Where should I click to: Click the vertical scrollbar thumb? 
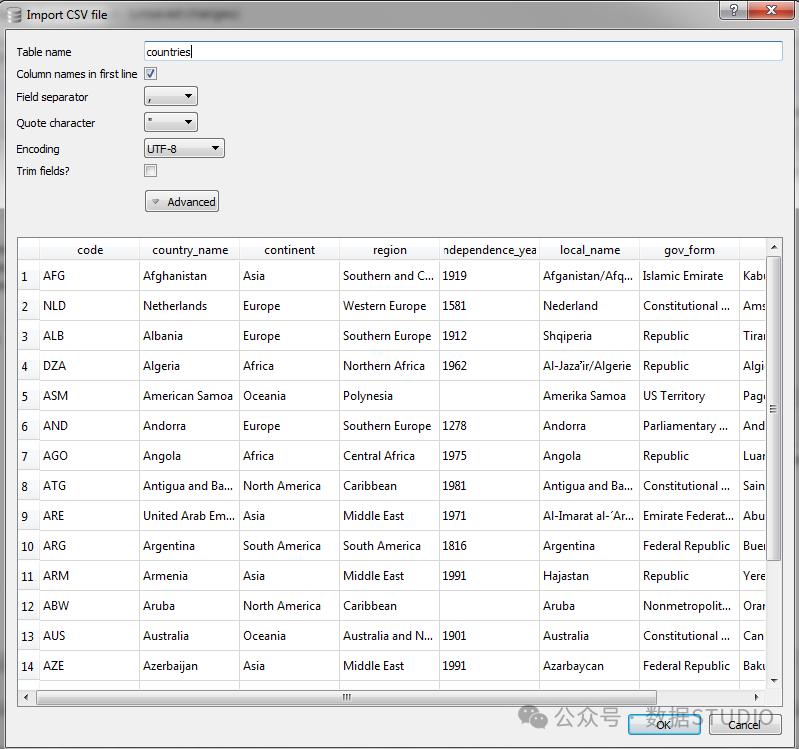coord(774,409)
